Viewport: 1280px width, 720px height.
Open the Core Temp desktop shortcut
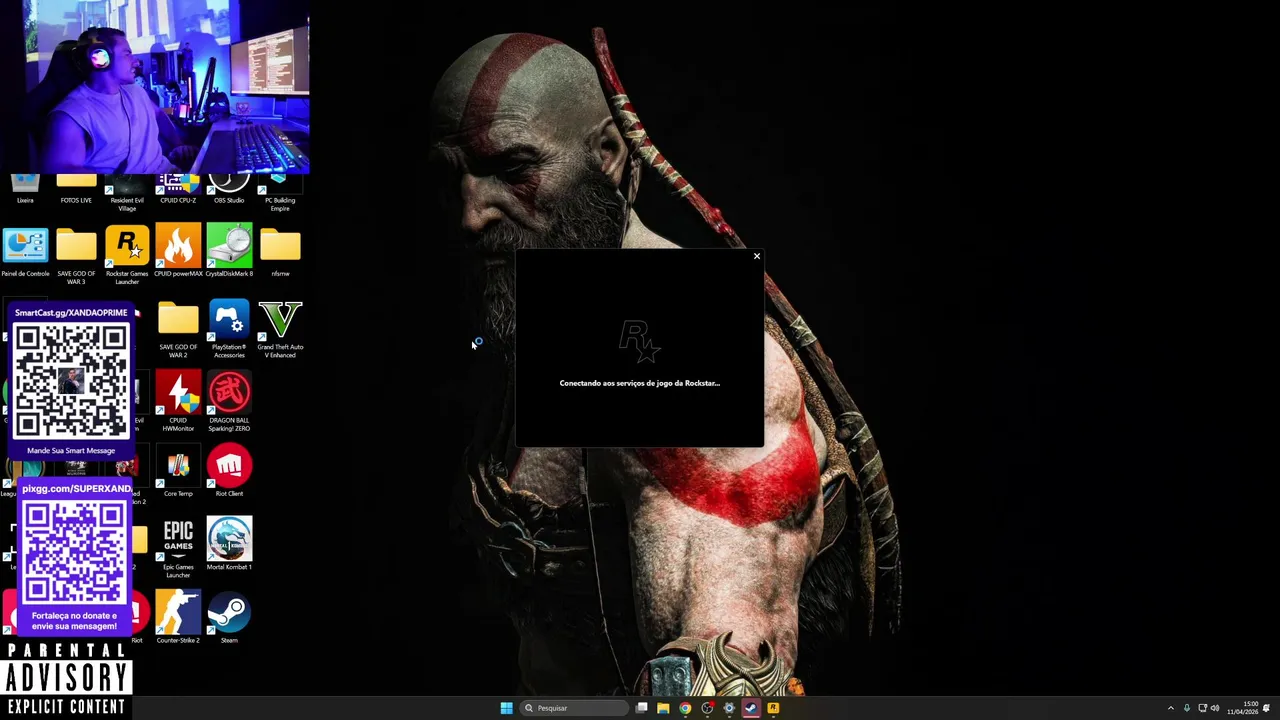[178, 472]
